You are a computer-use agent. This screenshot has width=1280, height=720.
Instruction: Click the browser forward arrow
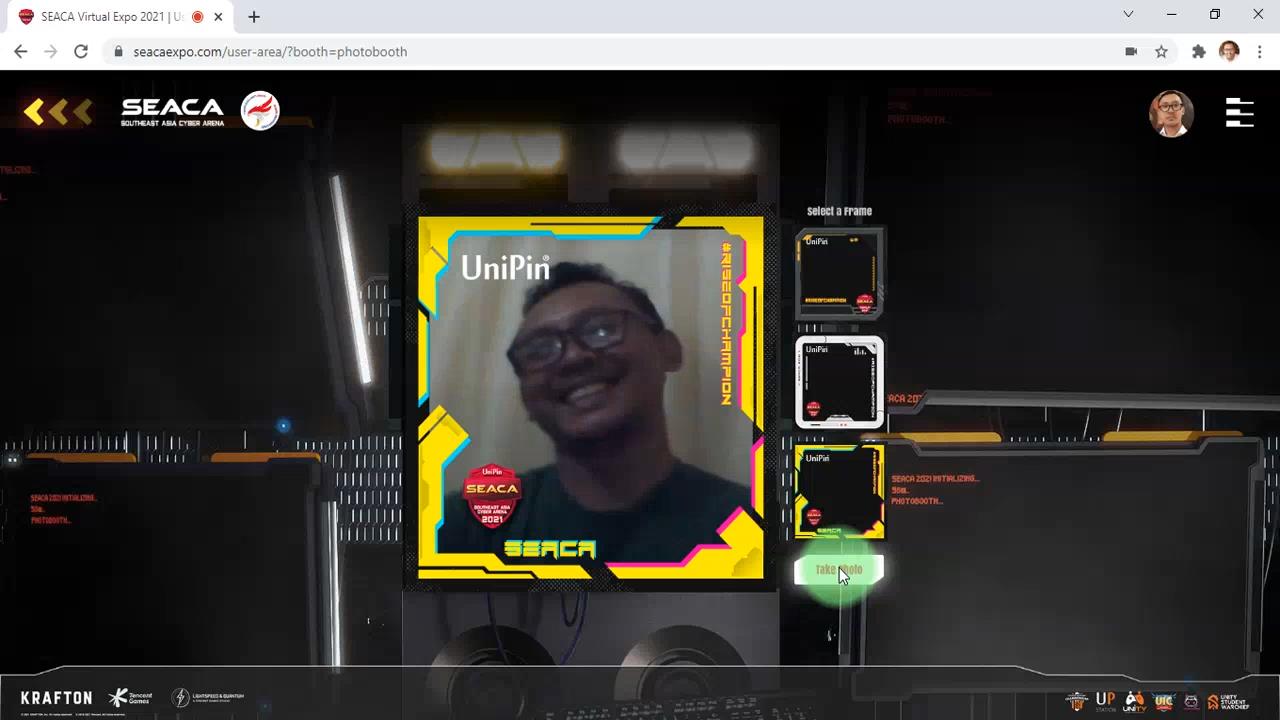point(51,51)
